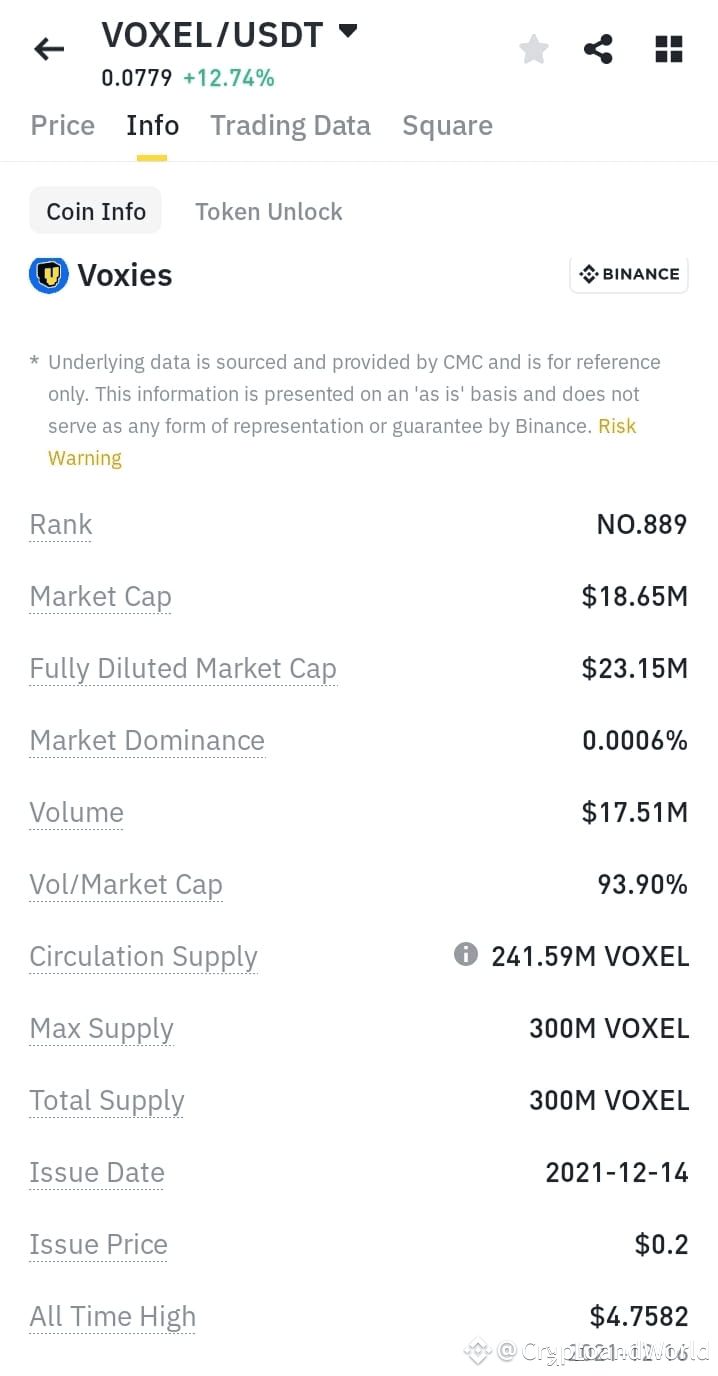Switch to Token Unlock view
The image size is (718, 1376).
(269, 212)
